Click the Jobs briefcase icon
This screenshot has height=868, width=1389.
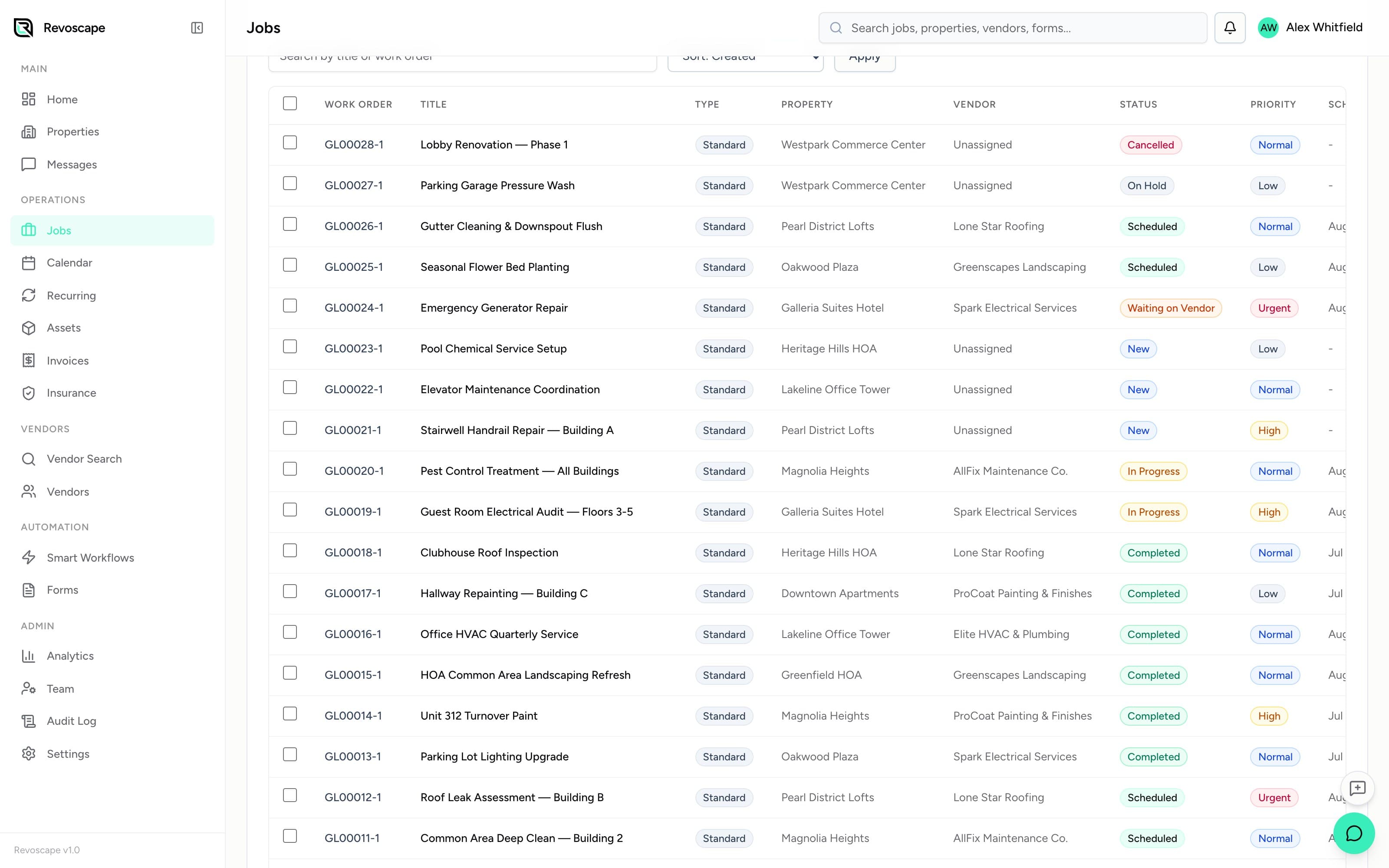pyautogui.click(x=29, y=230)
